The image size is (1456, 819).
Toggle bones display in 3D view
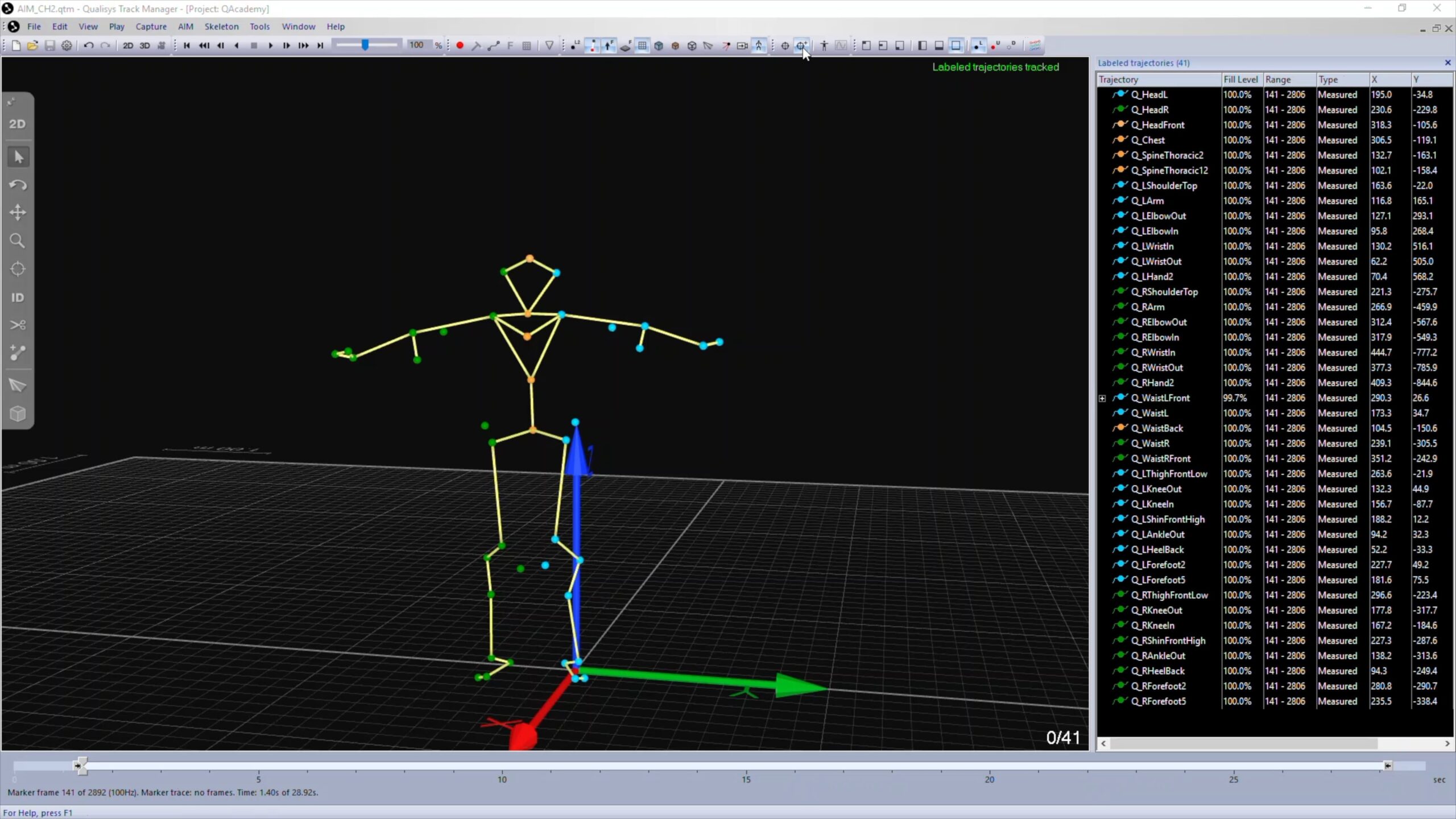(592, 45)
